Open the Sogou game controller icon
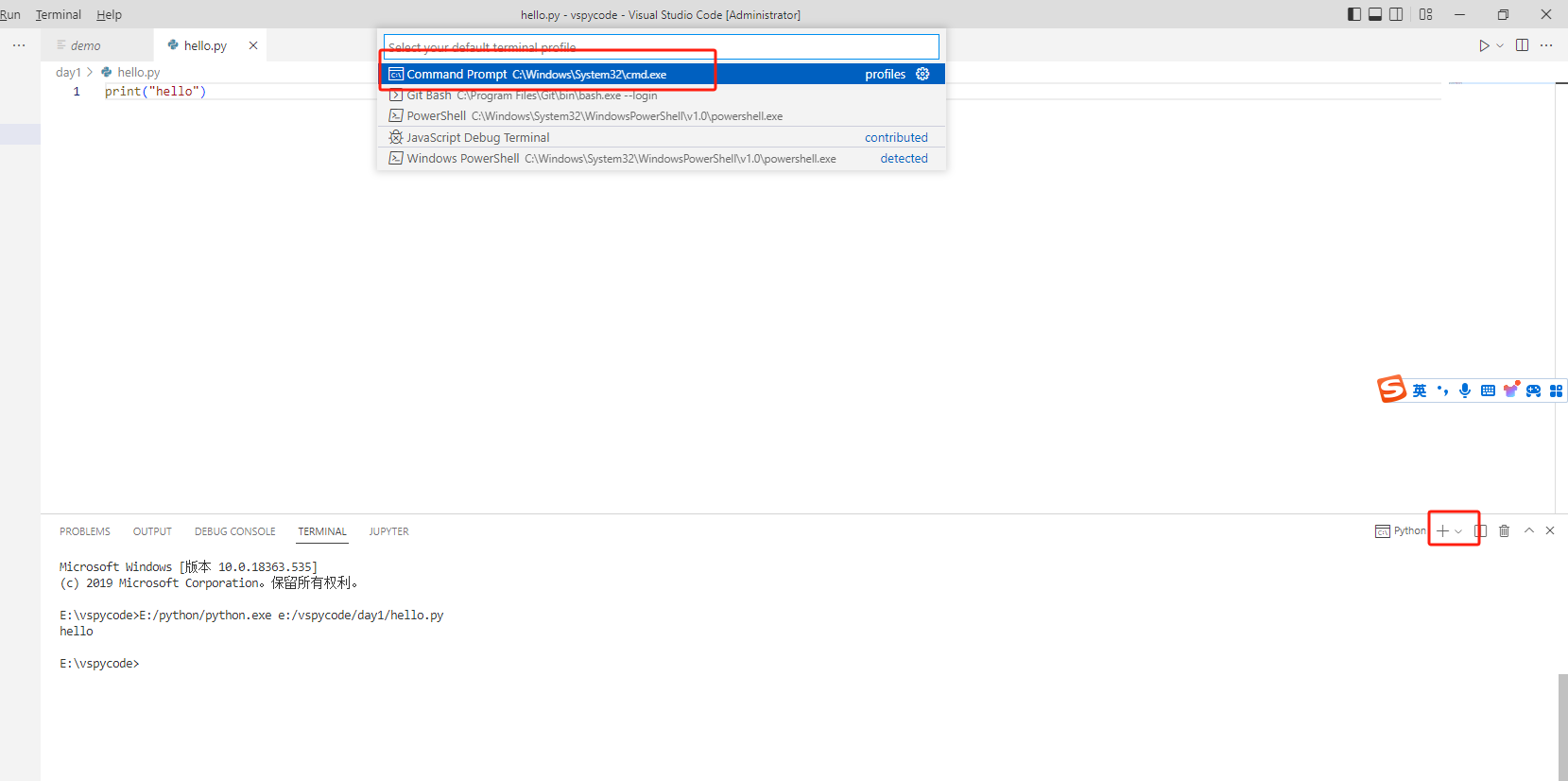1568x781 pixels. pyautogui.click(x=1533, y=390)
